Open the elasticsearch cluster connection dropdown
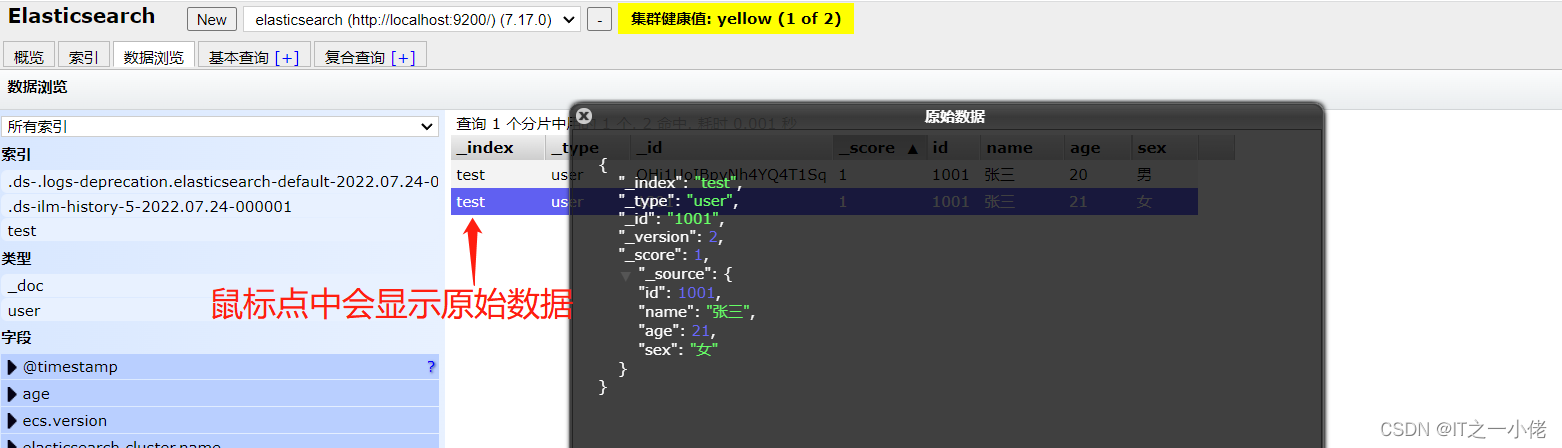1562x448 pixels. click(x=411, y=20)
